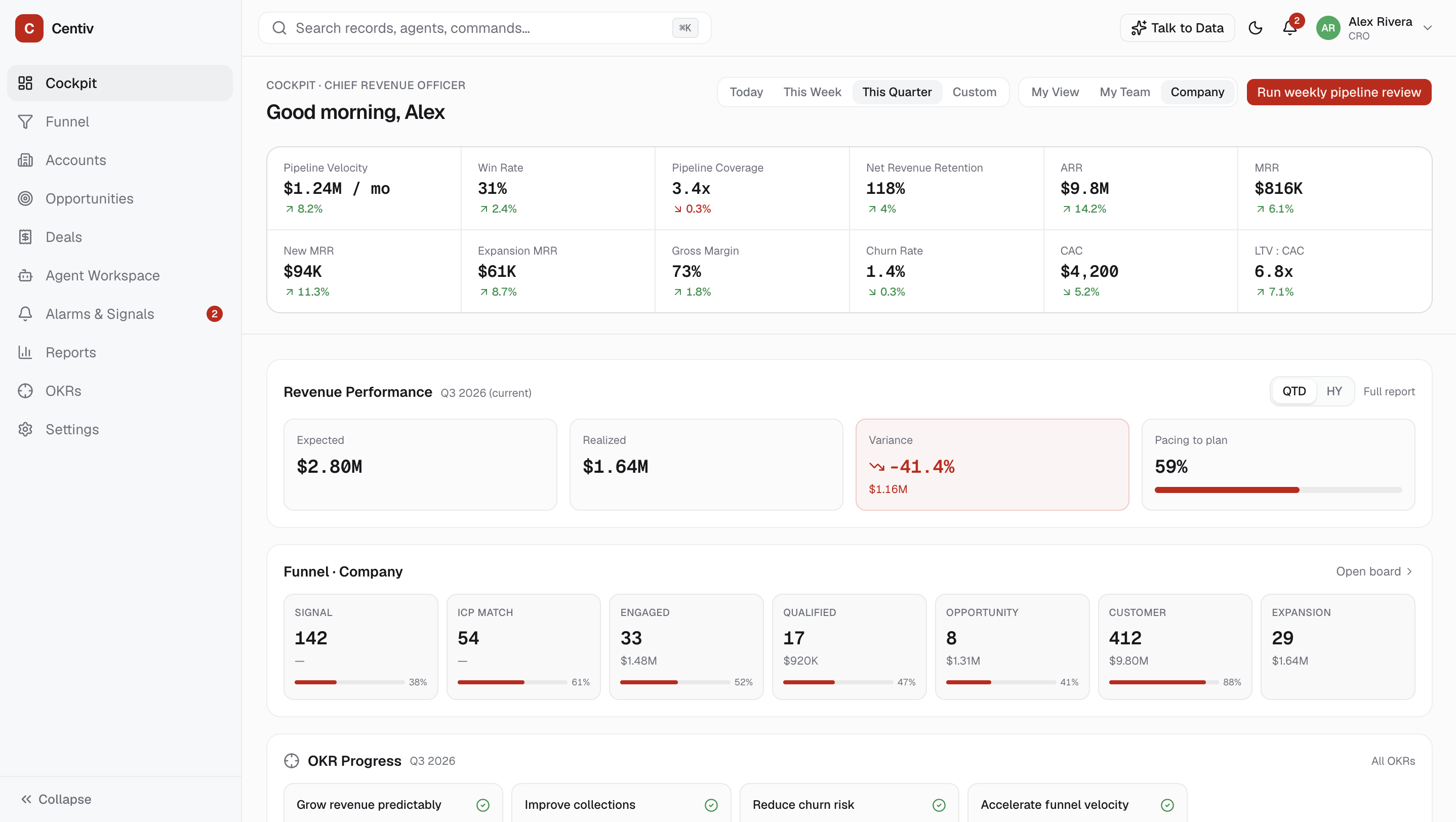Click the Alarms & Signals red badge
The width and height of the screenshot is (1456, 822).
[214, 313]
